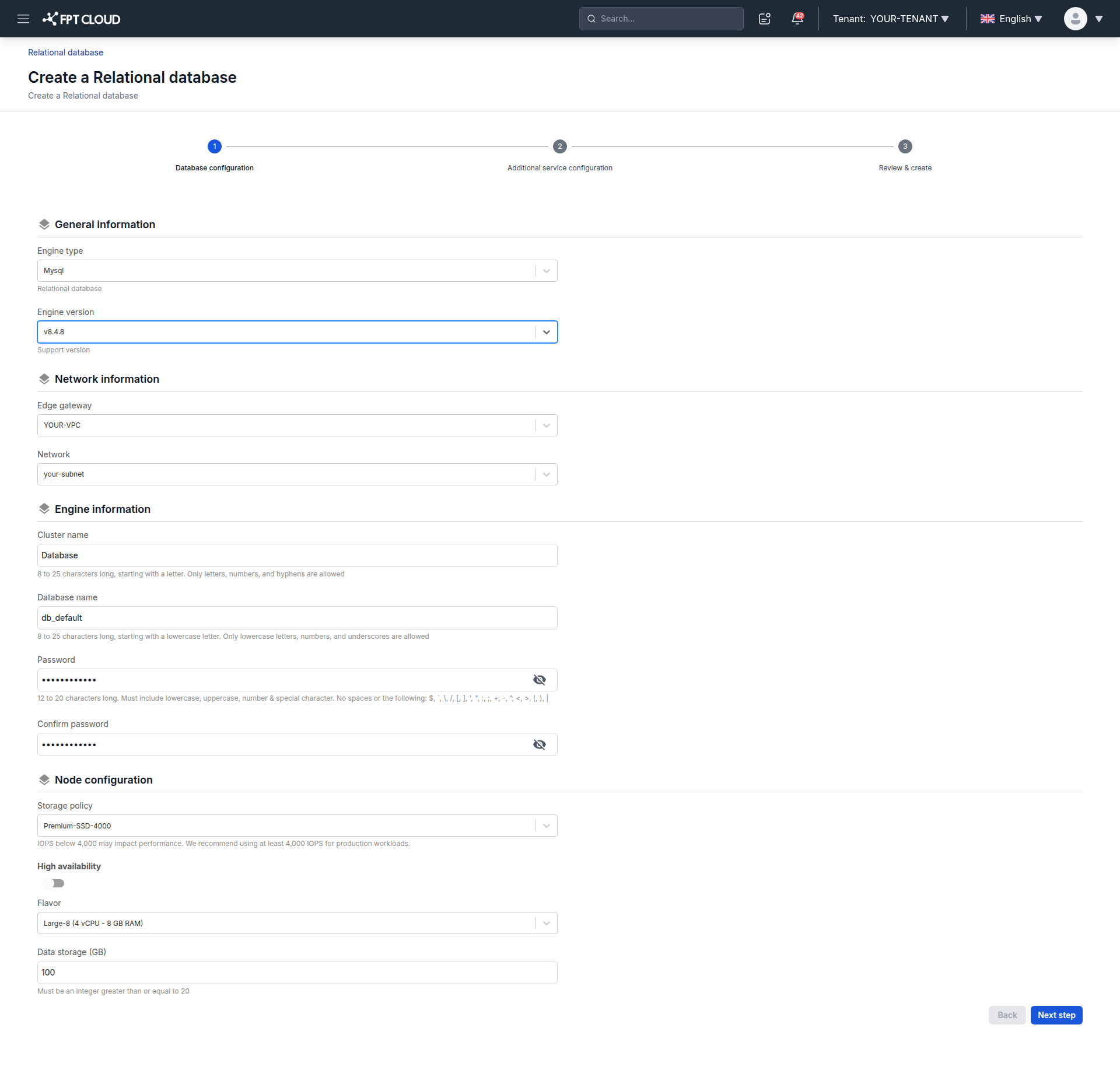Click the Database name input field

[297, 618]
